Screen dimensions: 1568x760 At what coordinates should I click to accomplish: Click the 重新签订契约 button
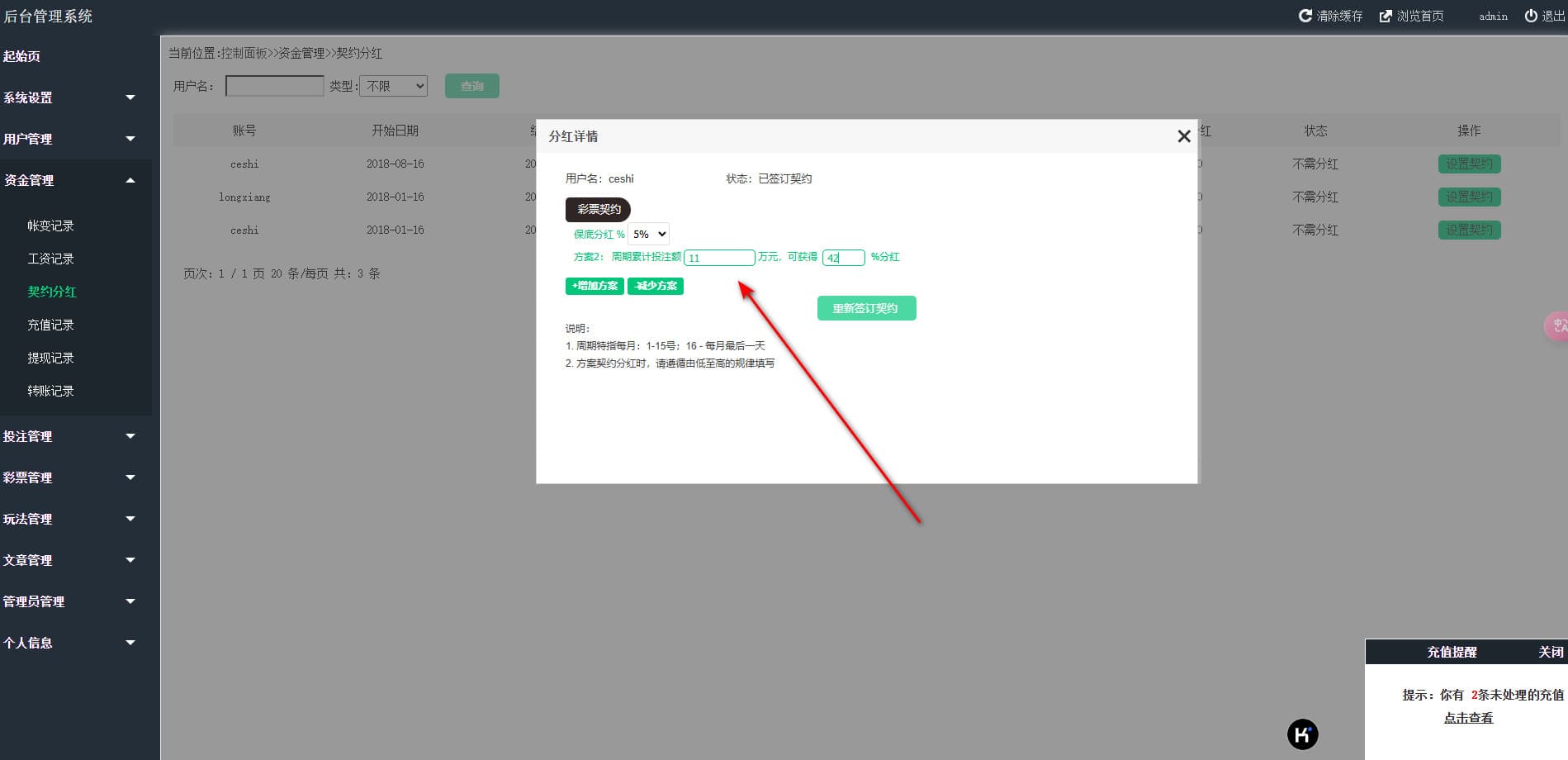point(866,308)
